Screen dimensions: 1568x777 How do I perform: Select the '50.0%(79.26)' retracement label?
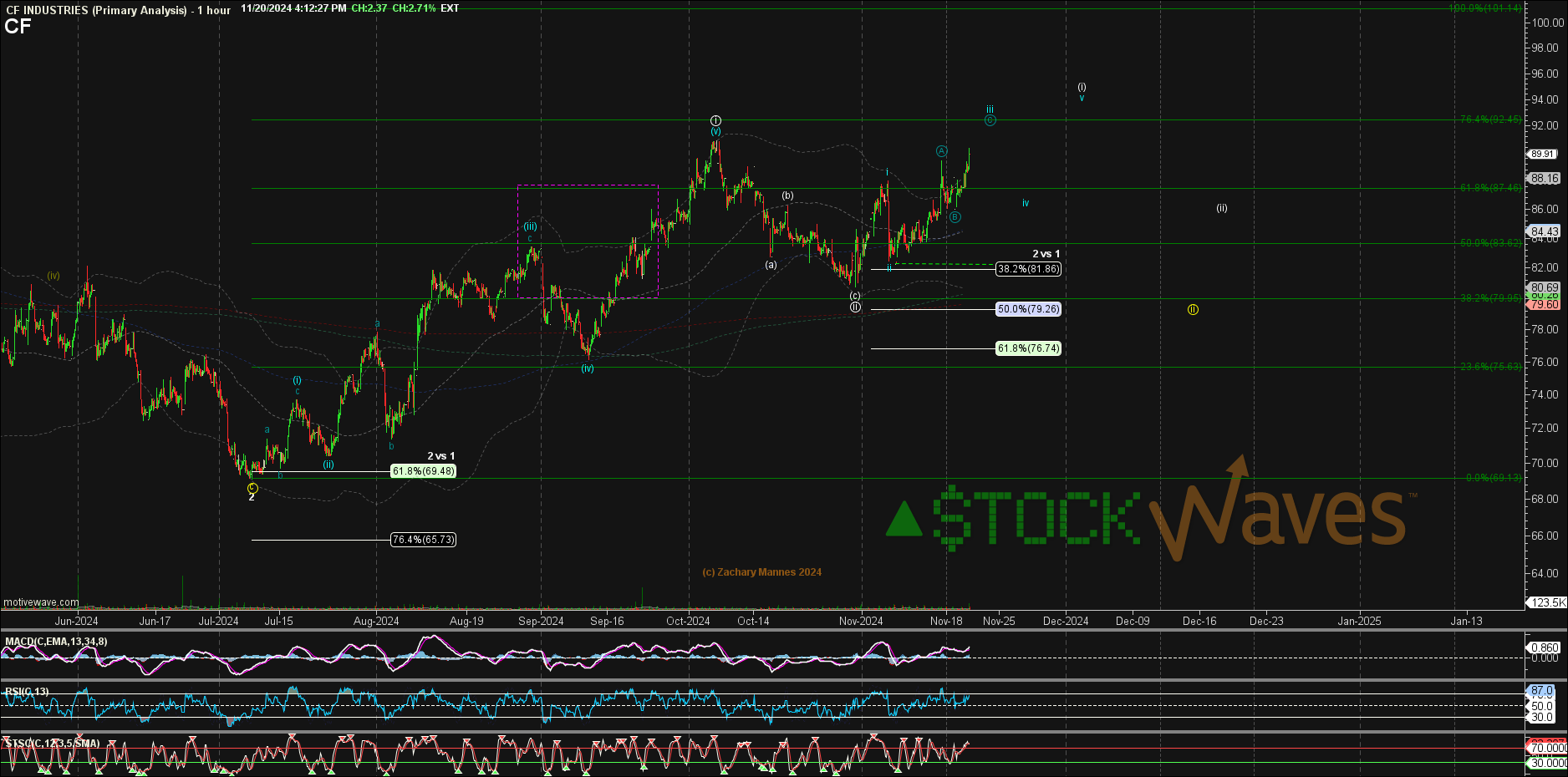1029,309
